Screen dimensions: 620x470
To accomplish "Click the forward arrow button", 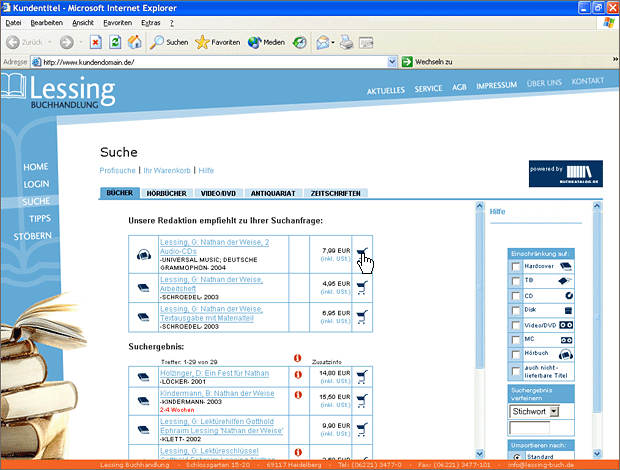I will coord(66,42).
